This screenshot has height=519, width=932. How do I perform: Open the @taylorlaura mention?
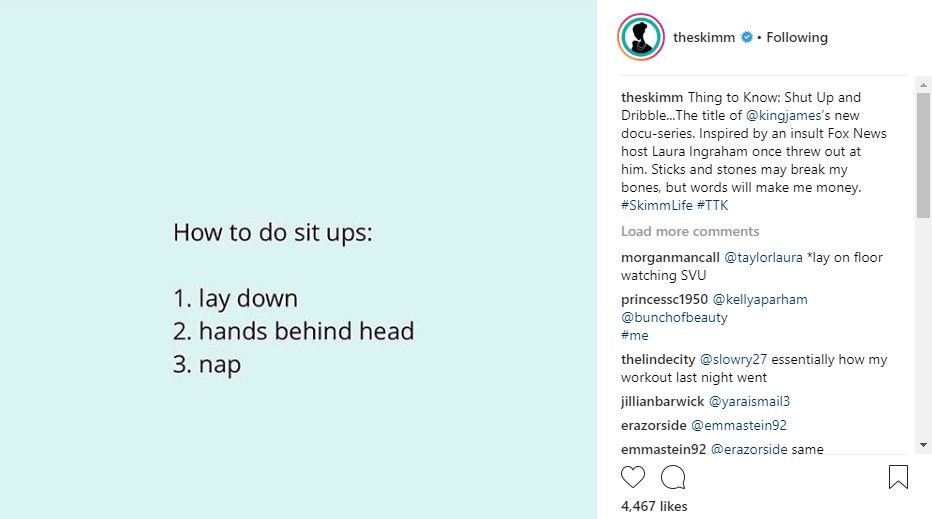[763, 257]
